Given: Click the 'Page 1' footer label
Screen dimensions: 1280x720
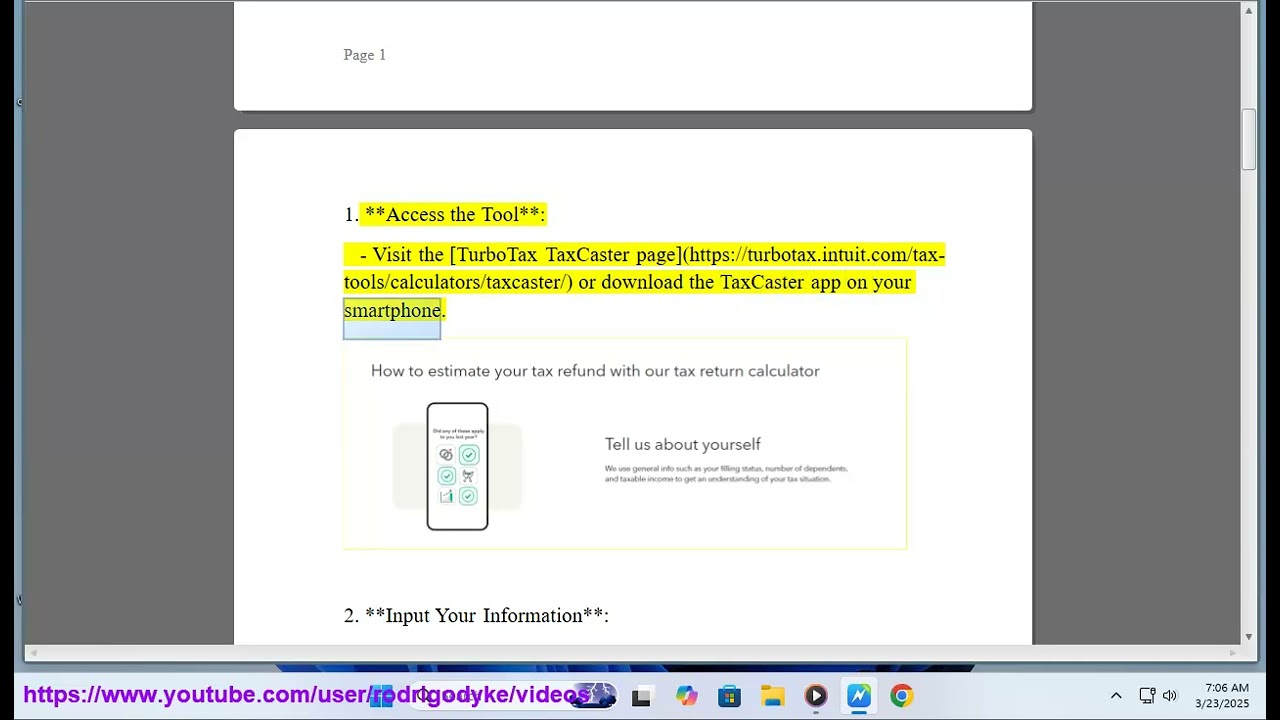Looking at the screenshot, I should click(364, 55).
